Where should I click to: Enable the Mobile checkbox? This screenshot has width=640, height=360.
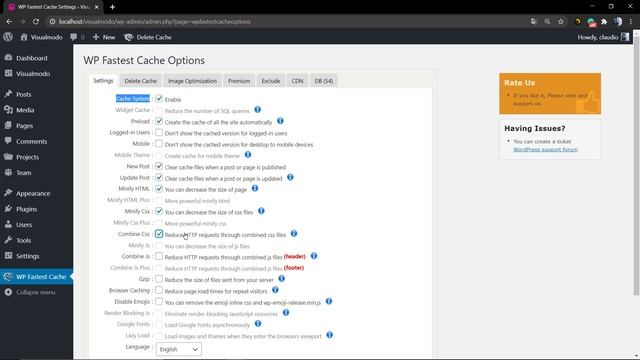click(159, 144)
